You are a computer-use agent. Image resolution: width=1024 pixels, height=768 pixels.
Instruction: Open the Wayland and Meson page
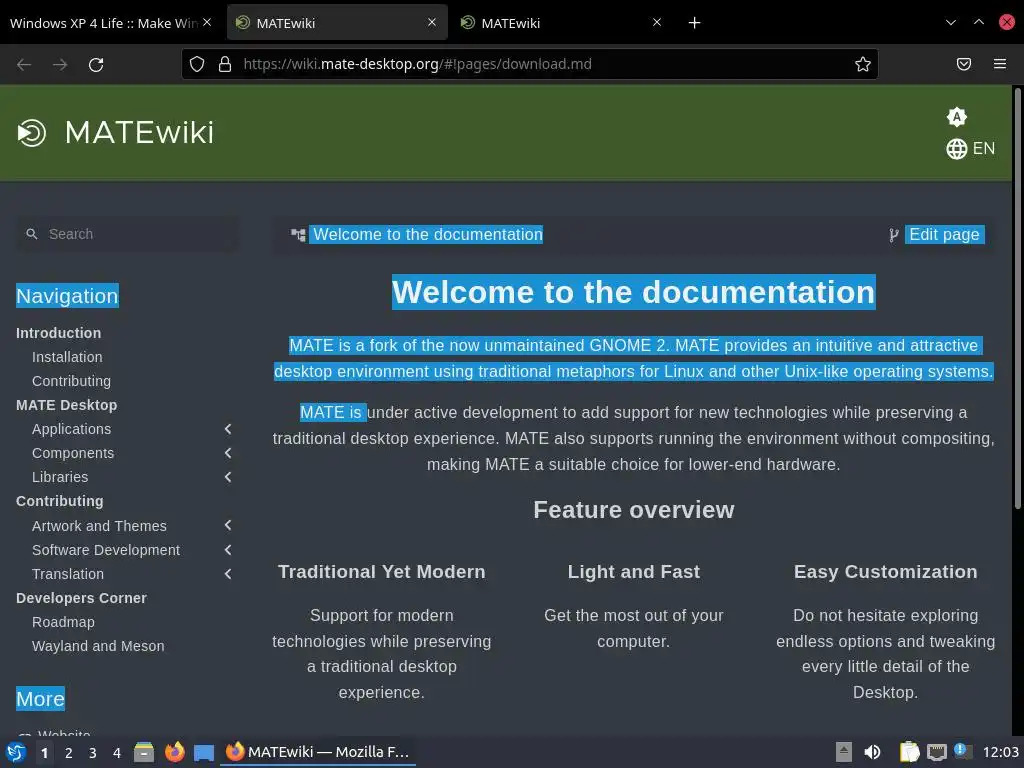pyautogui.click(x=98, y=646)
